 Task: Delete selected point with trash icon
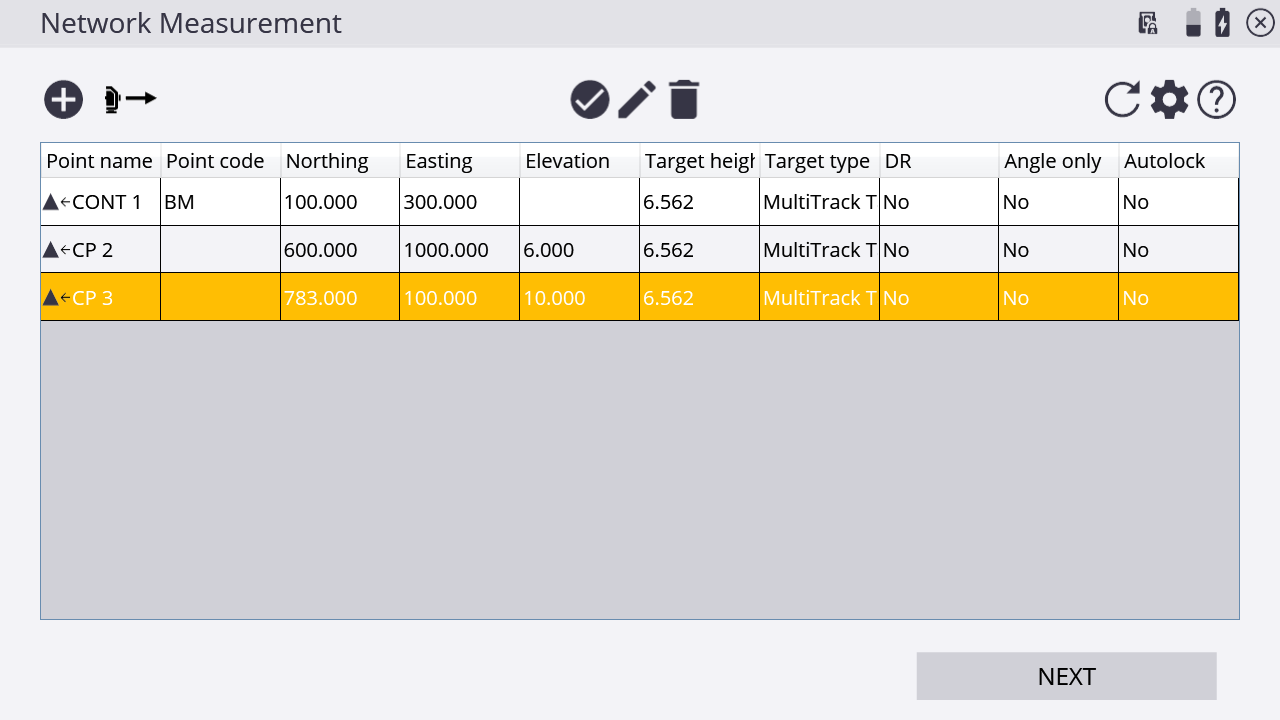pyautogui.click(x=684, y=100)
